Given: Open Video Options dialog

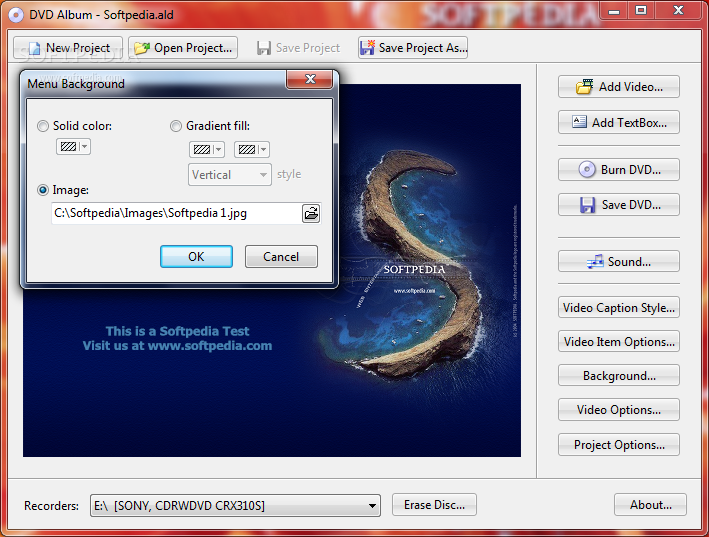Looking at the screenshot, I should point(619,410).
